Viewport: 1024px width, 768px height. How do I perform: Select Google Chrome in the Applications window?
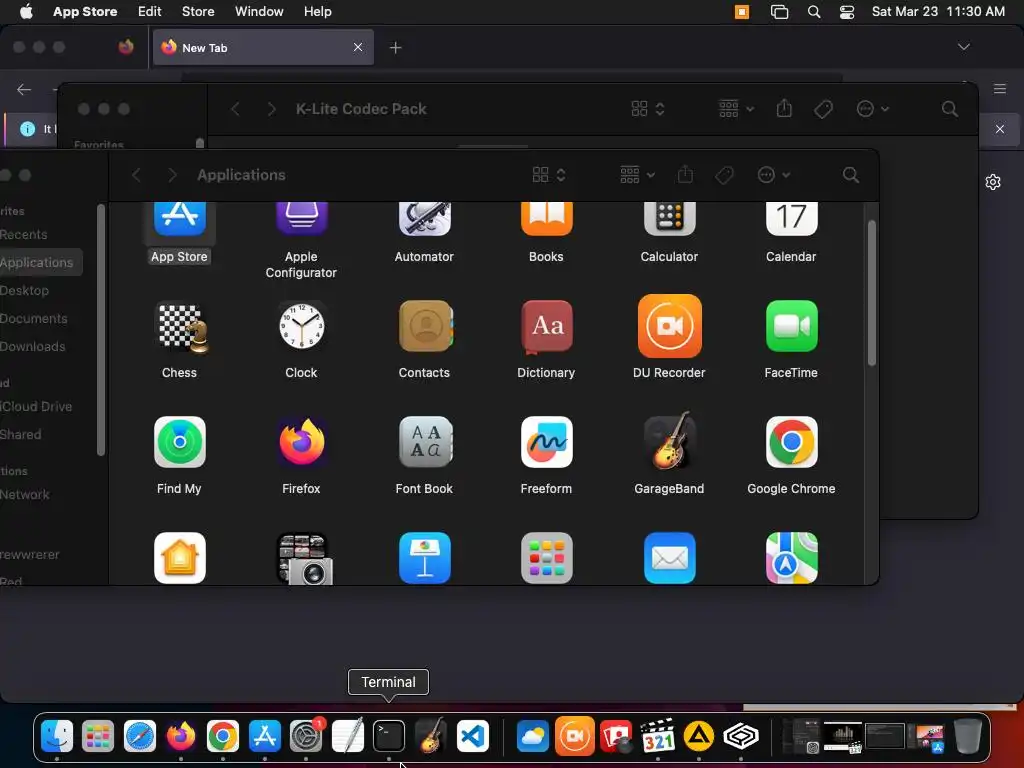[792, 442]
